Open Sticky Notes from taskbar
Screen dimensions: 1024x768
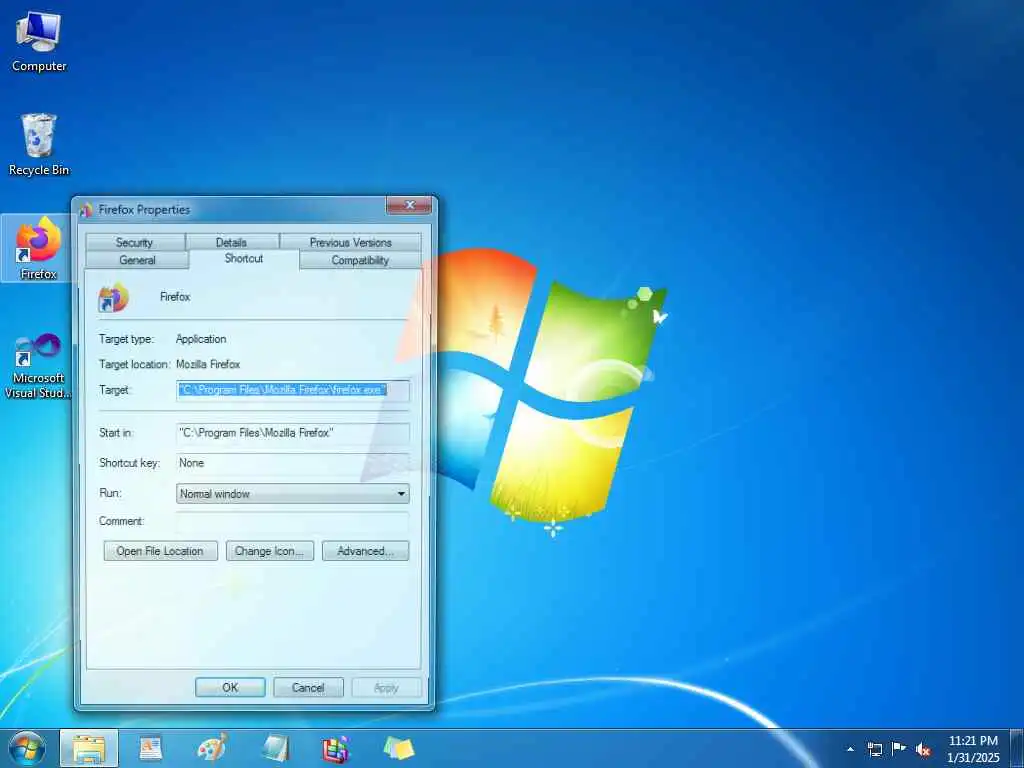[398, 748]
